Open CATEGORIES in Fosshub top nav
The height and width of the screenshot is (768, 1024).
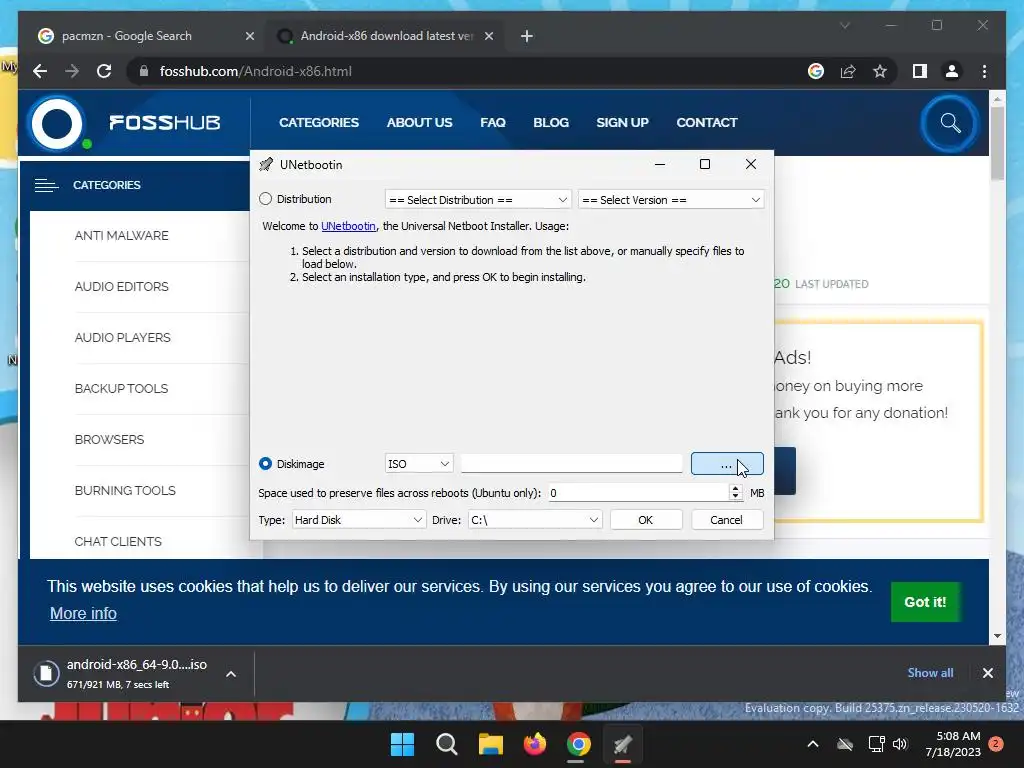click(x=319, y=122)
